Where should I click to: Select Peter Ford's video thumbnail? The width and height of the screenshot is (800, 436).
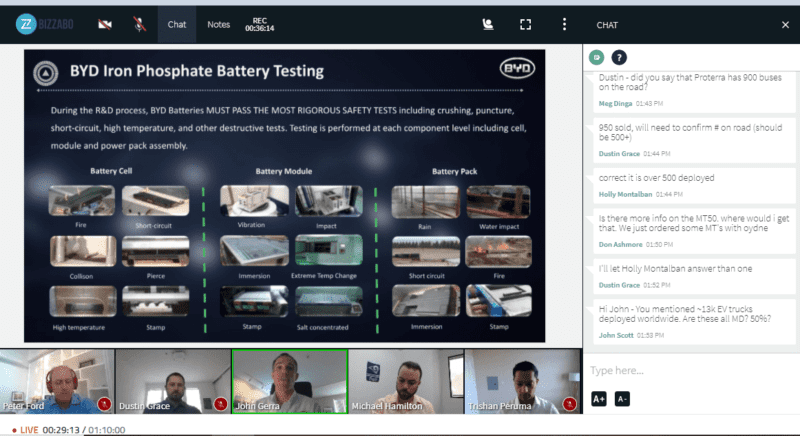[x=56, y=381]
